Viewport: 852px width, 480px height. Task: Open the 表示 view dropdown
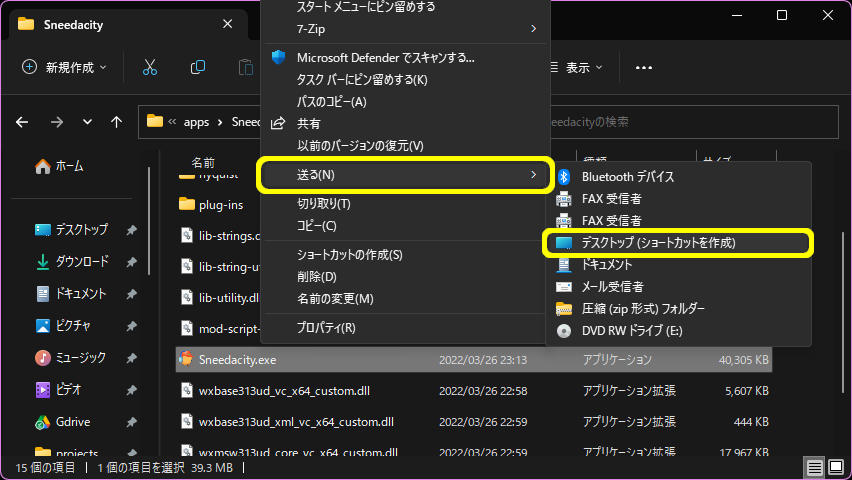pos(577,67)
